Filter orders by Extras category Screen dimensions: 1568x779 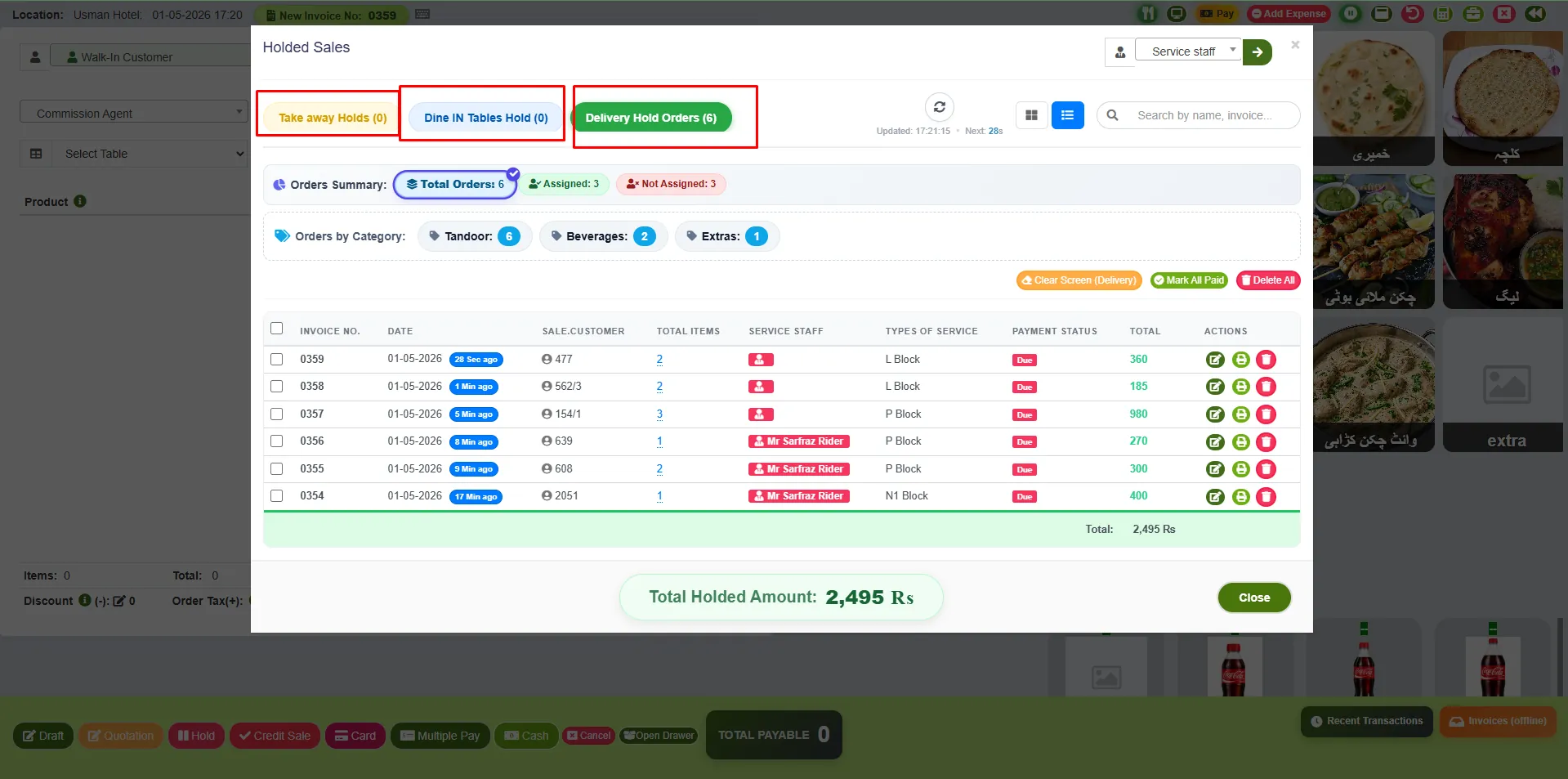click(727, 236)
